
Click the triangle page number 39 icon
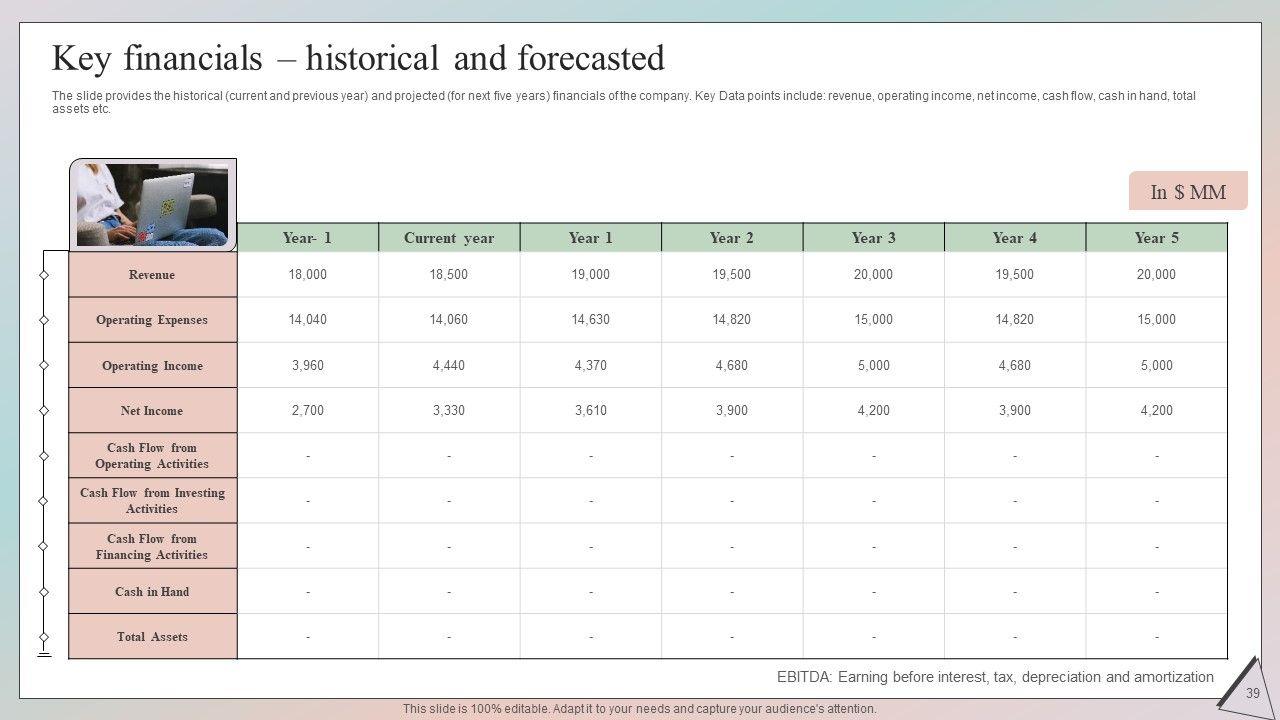click(1240, 686)
